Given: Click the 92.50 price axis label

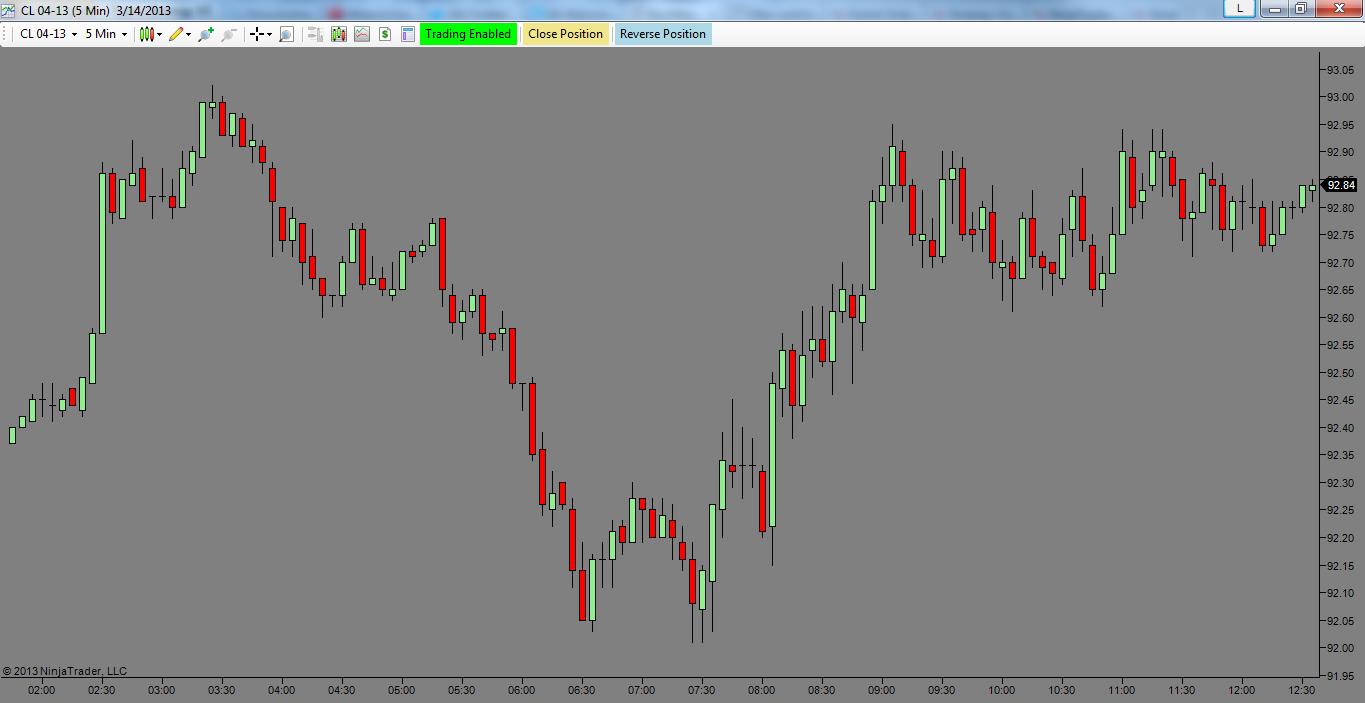Looking at the screenshot, I should [1339, 373].
